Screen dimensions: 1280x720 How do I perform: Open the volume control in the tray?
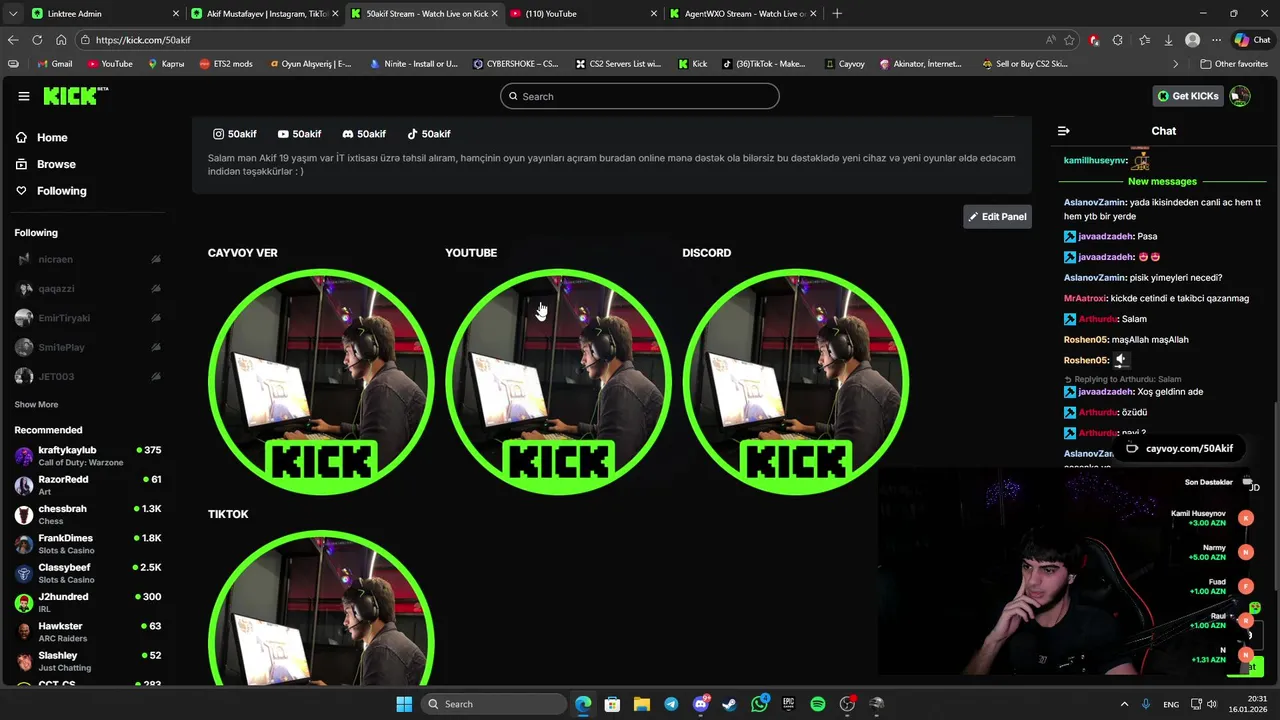point(1212,704)
